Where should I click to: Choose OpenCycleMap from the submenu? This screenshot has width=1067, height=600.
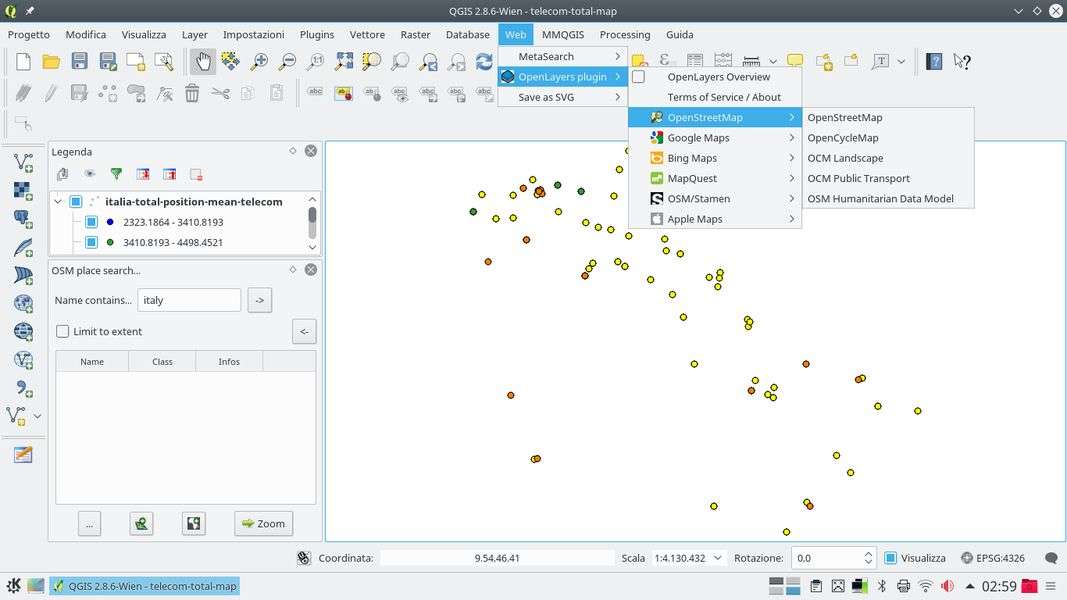[842, 138]
